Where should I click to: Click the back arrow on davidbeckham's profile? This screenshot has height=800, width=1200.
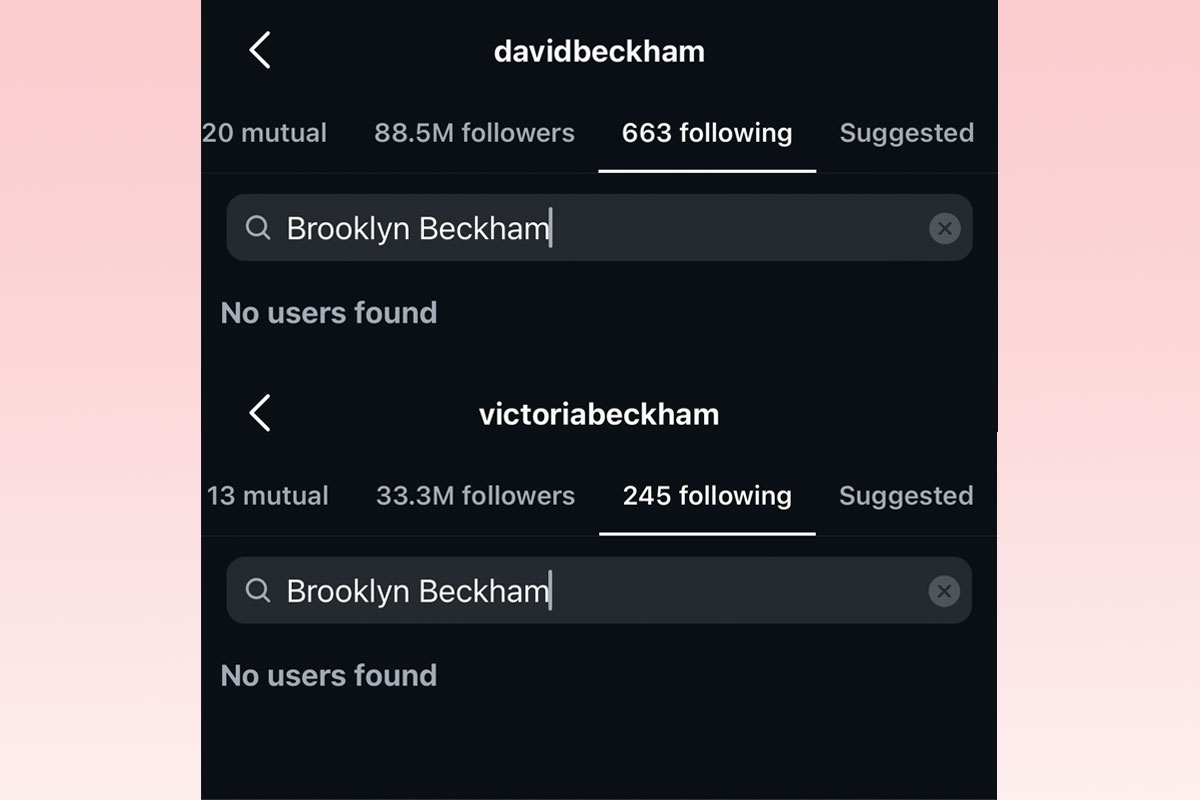[x=260, y=50]
